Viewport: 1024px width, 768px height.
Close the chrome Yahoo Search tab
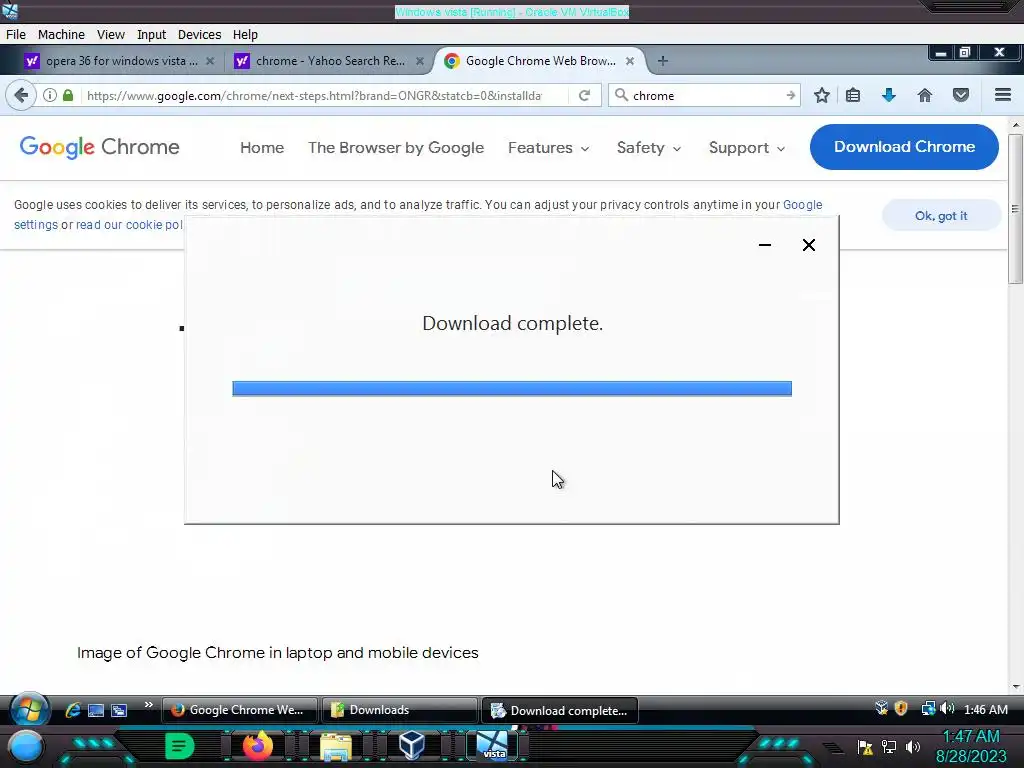420,61
